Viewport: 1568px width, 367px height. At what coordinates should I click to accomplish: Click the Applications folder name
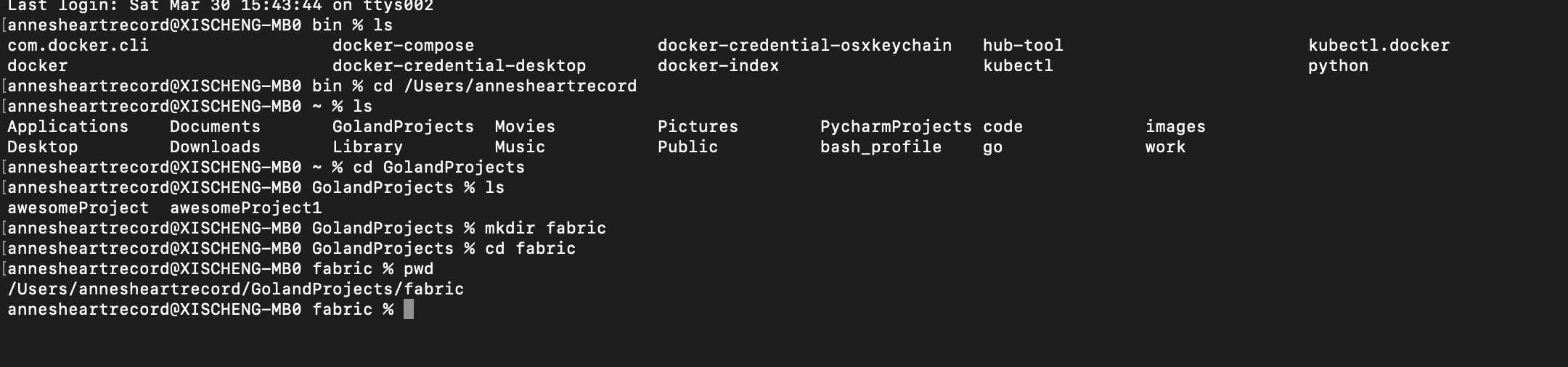68,127
